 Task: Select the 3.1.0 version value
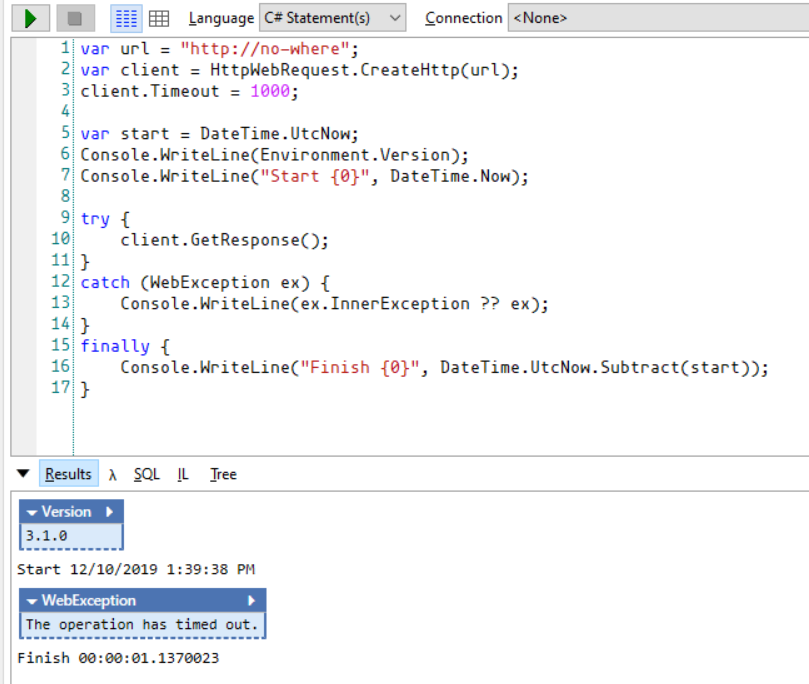point(46,536)
